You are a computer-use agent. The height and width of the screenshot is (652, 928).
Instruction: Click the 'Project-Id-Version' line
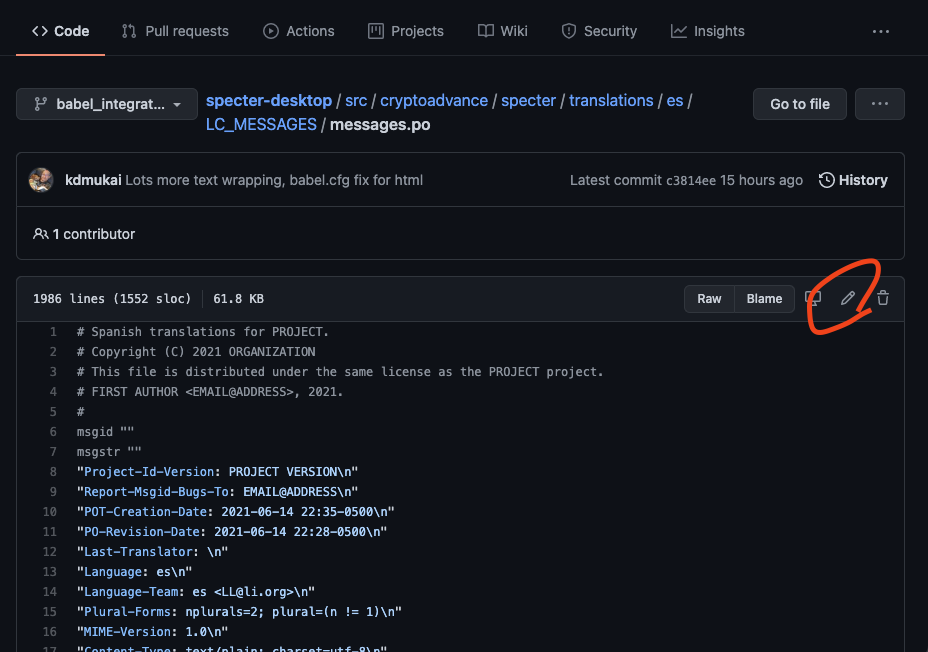click(217, 472)
